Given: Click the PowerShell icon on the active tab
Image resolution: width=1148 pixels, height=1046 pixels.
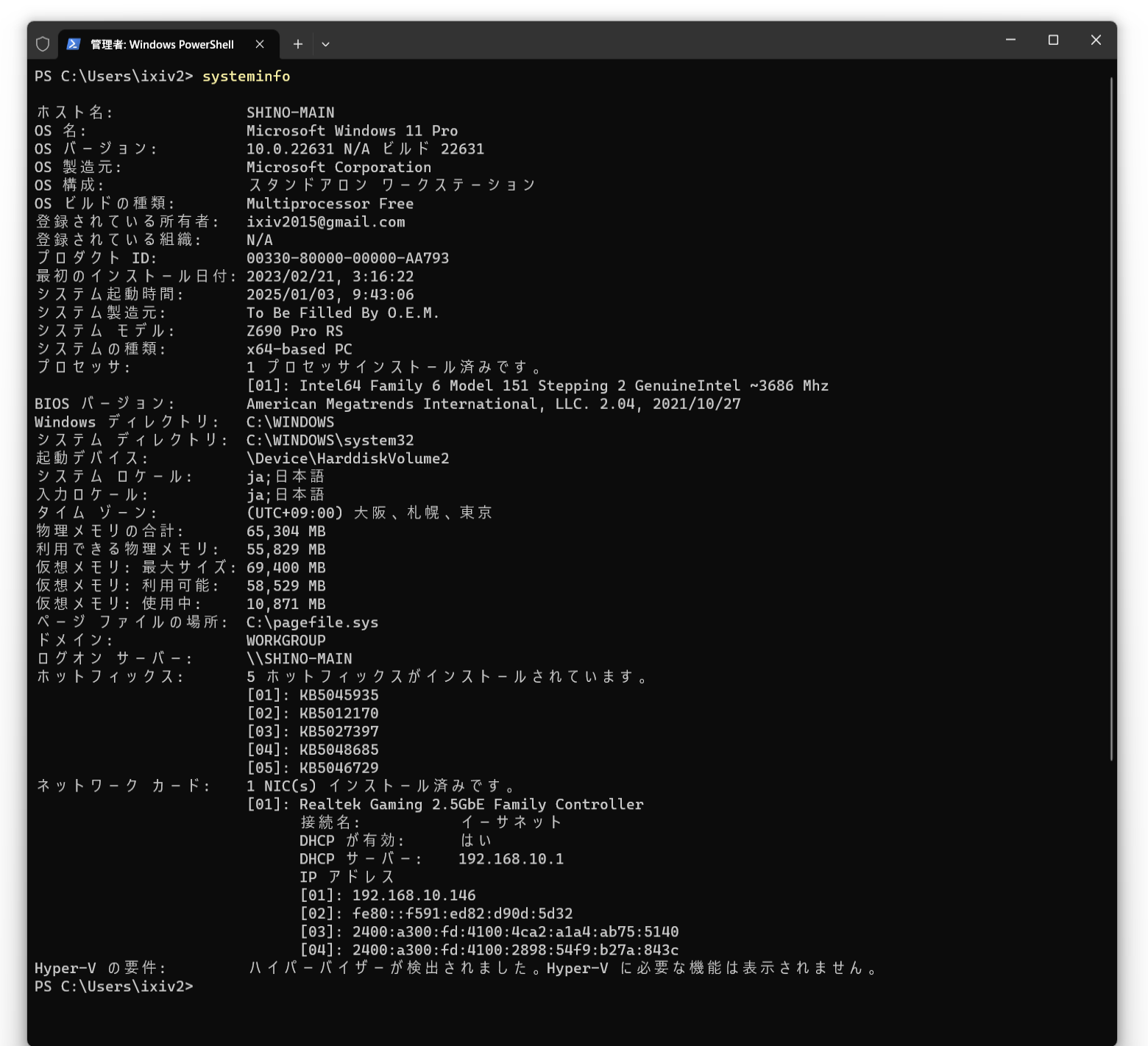Looking at the screenshot, I should [x=74, y=44].
